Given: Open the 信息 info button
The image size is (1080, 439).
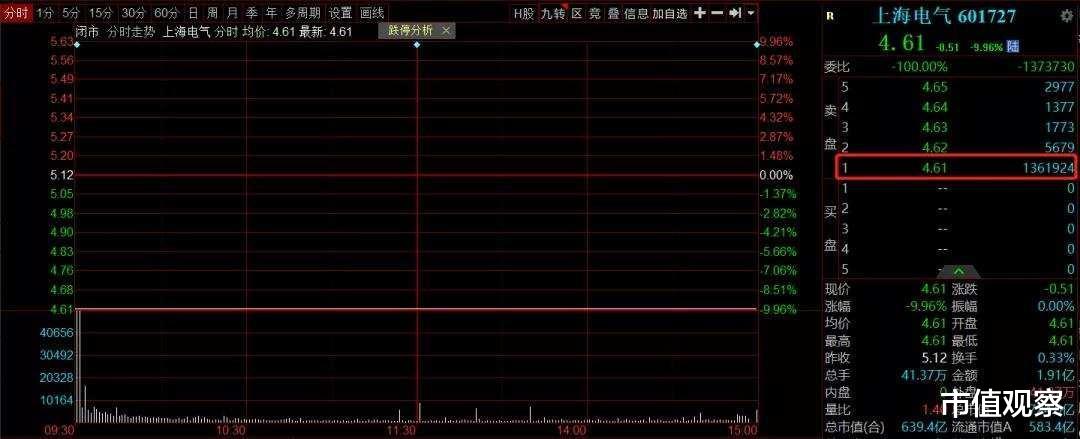Looking at the screenshot, I should tap(636, 13).
